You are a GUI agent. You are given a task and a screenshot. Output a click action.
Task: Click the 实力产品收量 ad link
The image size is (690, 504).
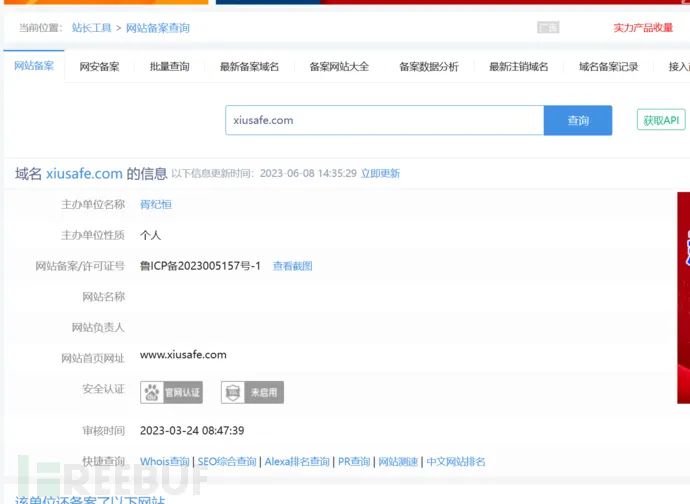click(x=643, y=28)
